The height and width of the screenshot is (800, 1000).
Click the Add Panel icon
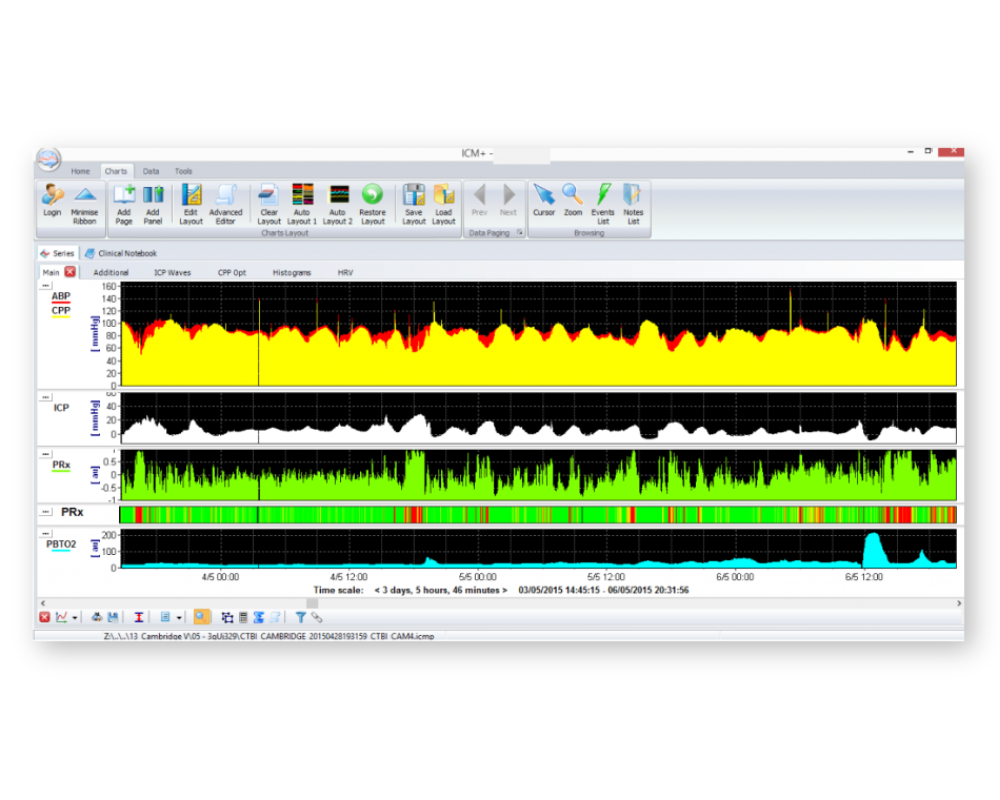click(x=152, y=196)
